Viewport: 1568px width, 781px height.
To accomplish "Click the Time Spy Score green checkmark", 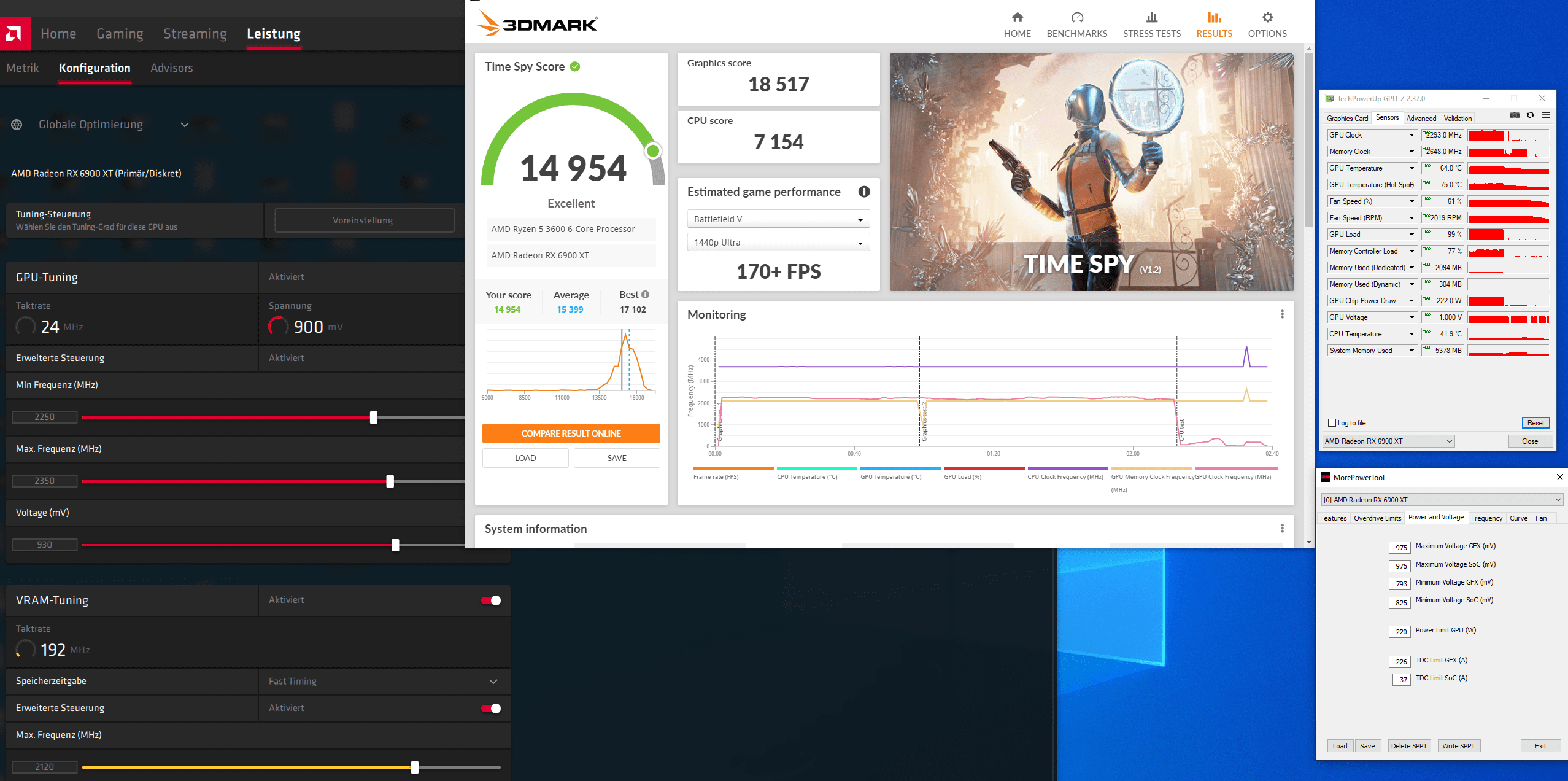I will pos(575,66).
